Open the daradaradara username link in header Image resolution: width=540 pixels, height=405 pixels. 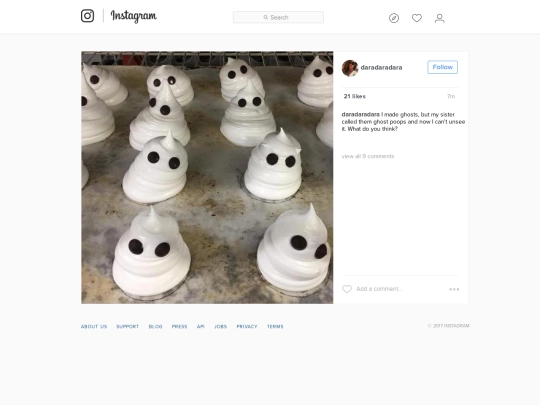pos(381,68)
